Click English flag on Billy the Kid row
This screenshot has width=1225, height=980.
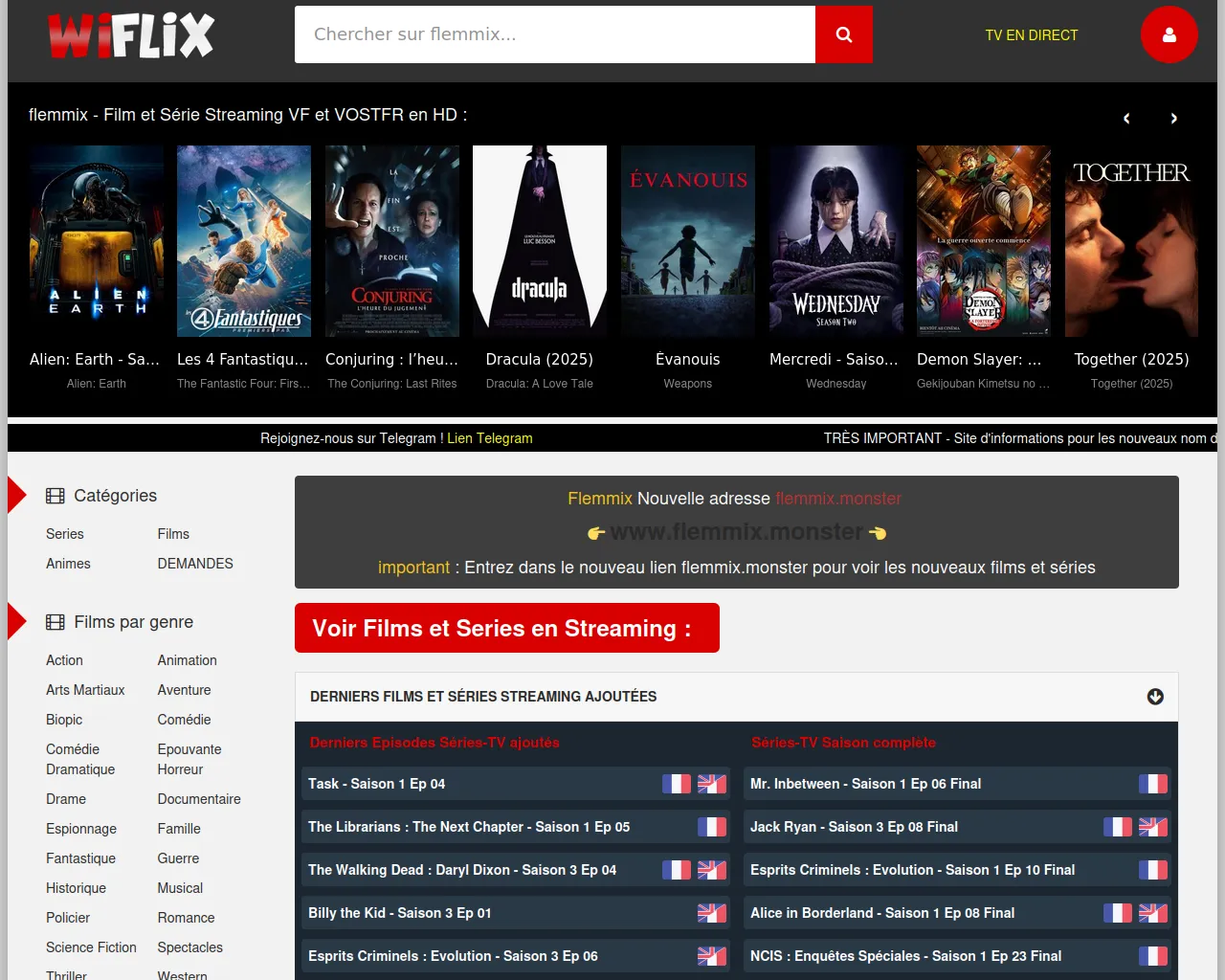712,913
